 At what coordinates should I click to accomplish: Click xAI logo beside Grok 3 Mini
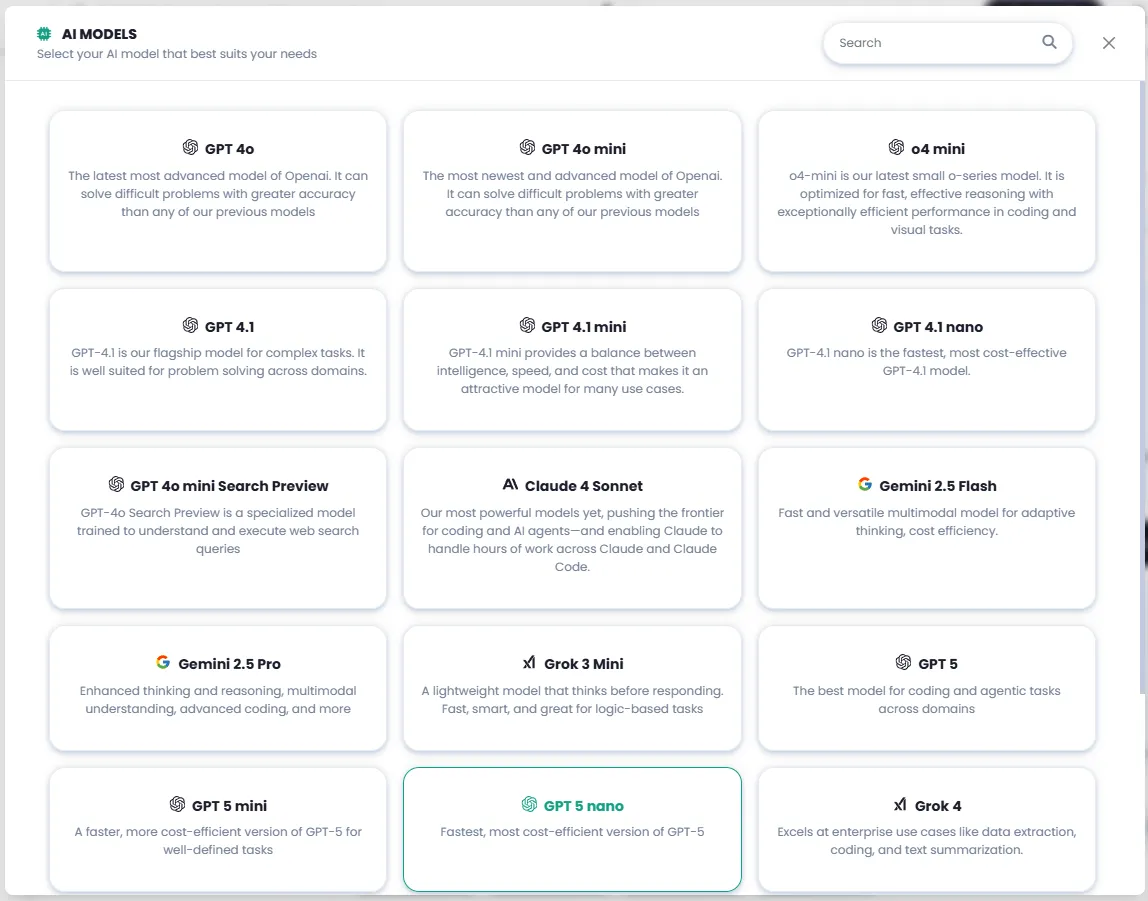[x=529, y=663]
